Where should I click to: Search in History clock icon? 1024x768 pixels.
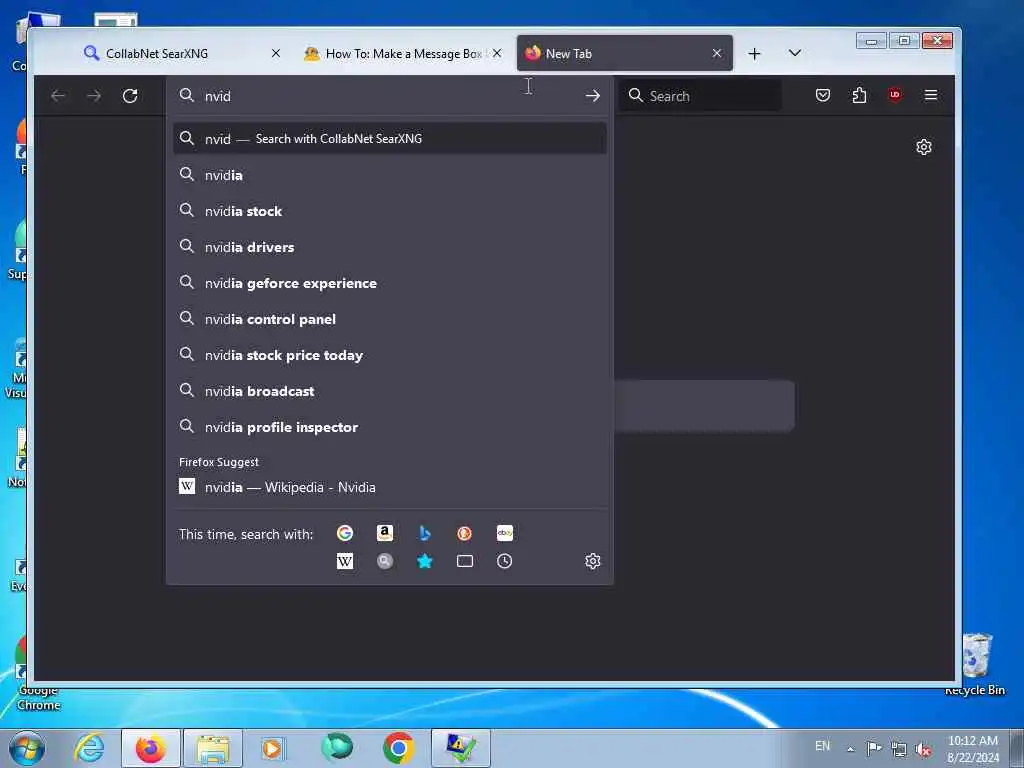505,561
